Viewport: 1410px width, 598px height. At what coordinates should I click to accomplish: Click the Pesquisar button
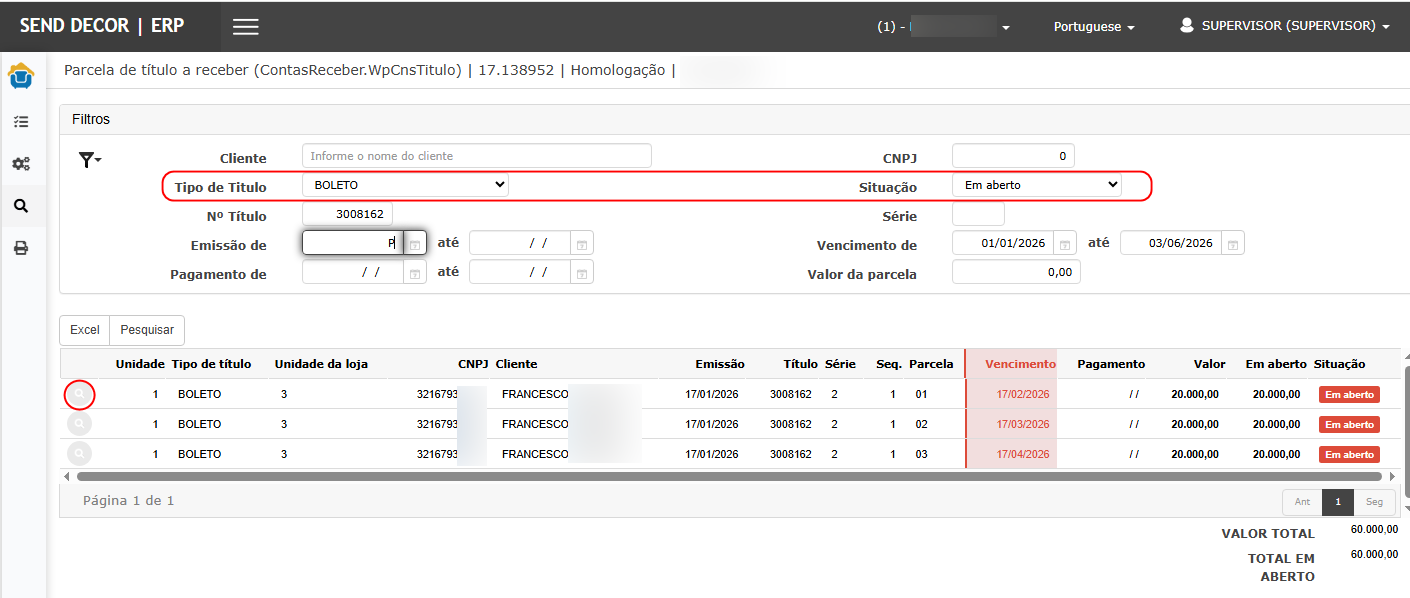[x=147, y=330]
